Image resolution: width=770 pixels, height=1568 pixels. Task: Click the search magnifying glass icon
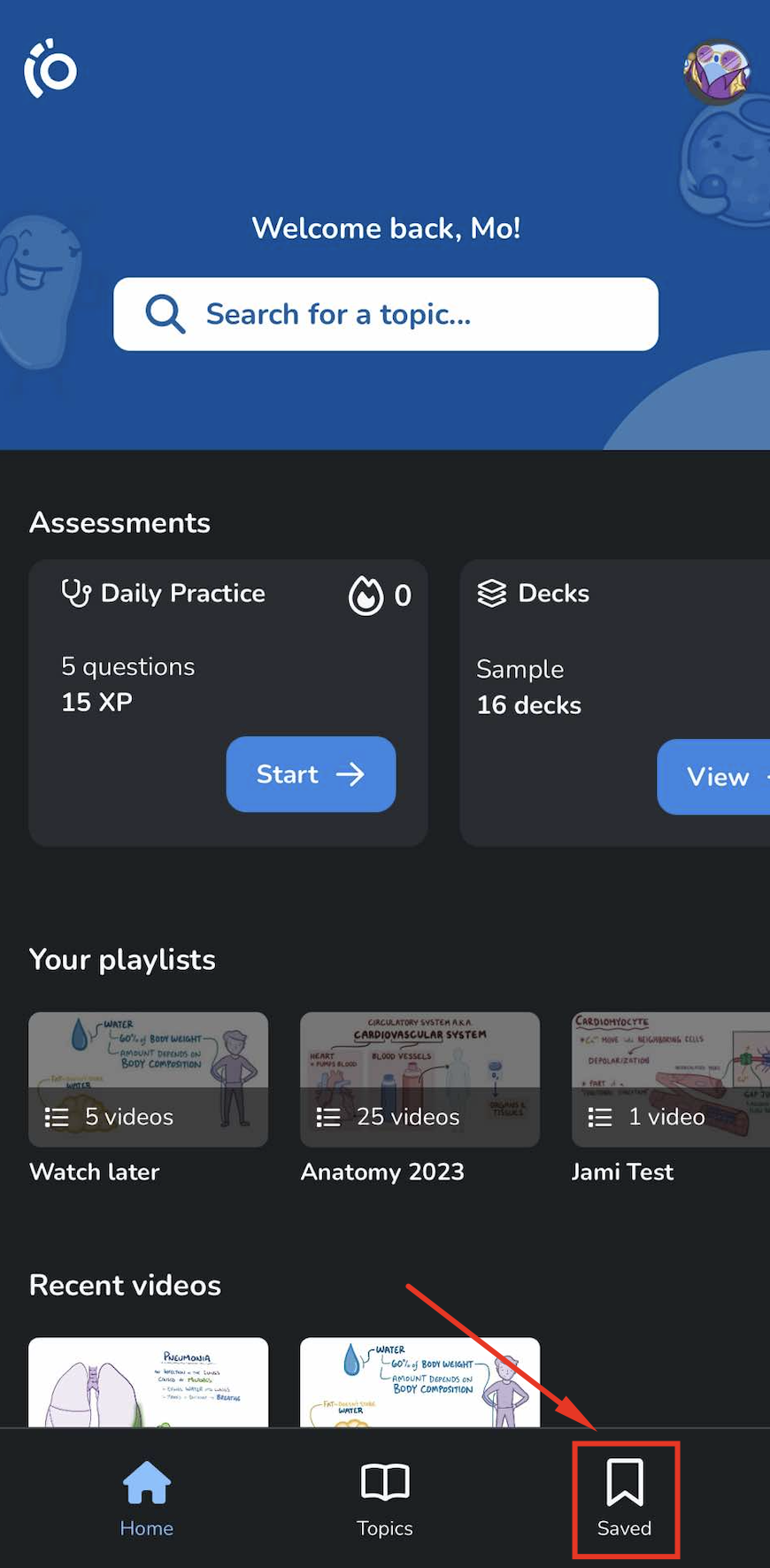point(165,314)
